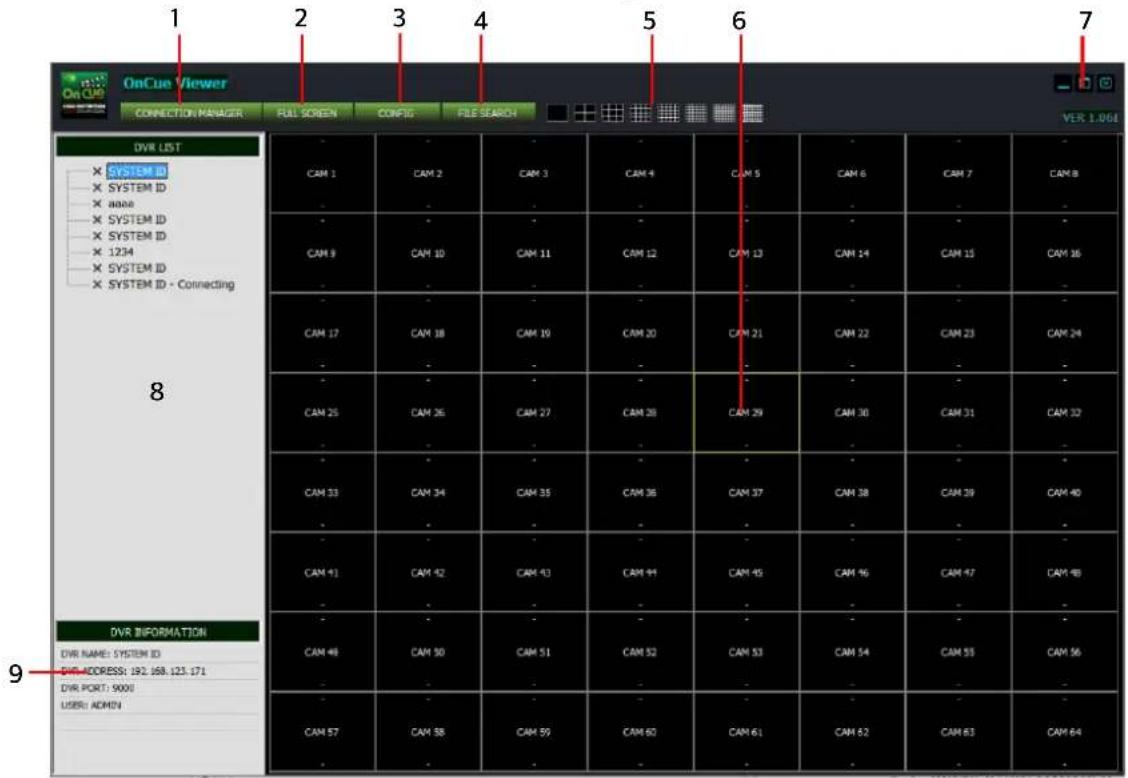
Task: Select the highlighted CAM 29 pane
Action: 746,412
